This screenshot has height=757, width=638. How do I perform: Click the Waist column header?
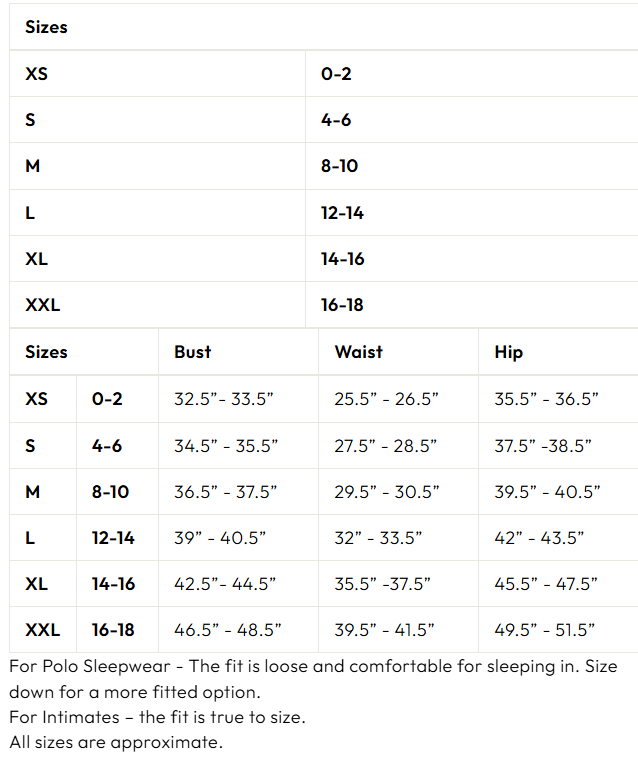[359, 352]
